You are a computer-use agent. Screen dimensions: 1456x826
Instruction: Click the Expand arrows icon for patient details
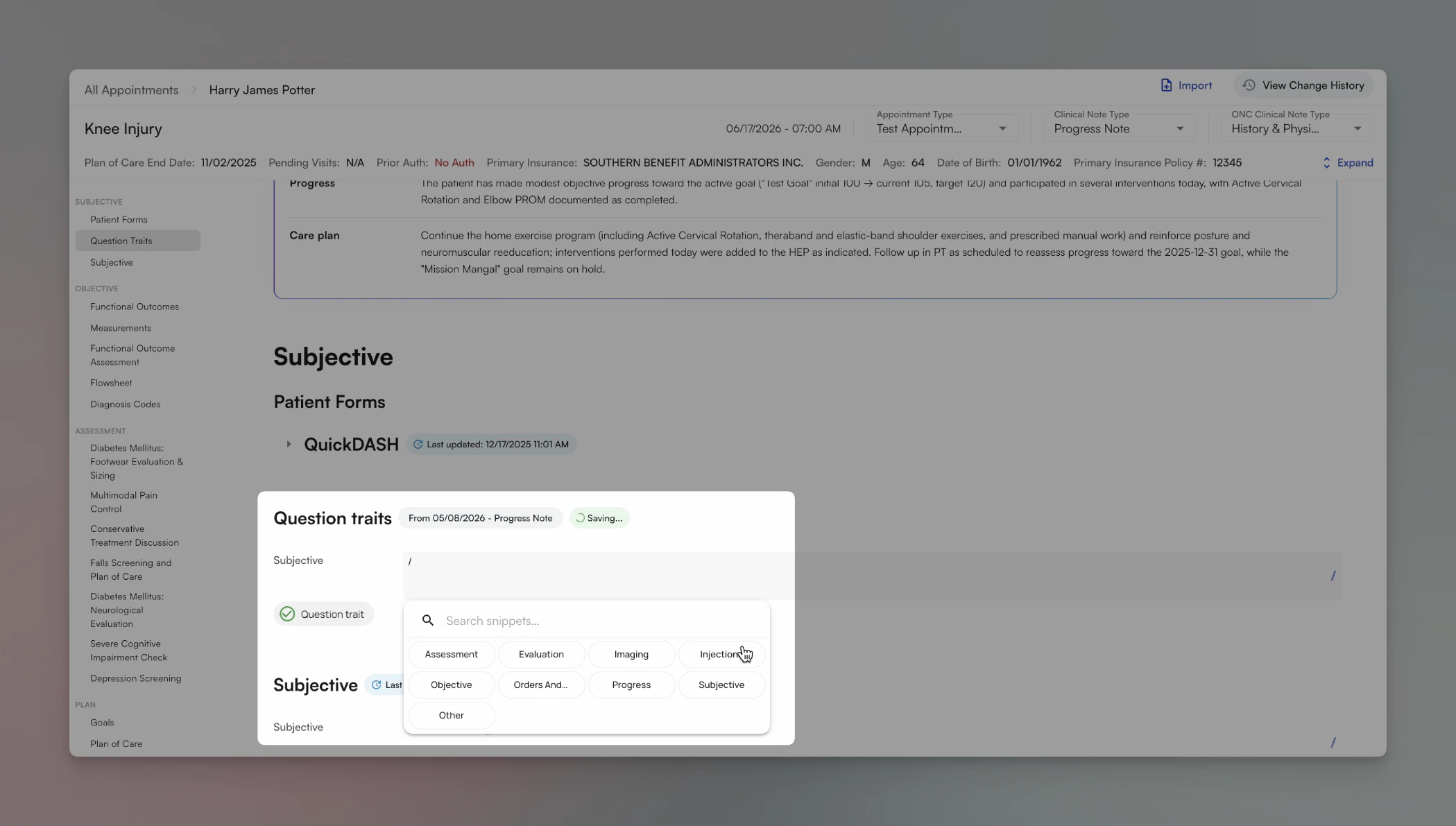(x=1327, y=162)
